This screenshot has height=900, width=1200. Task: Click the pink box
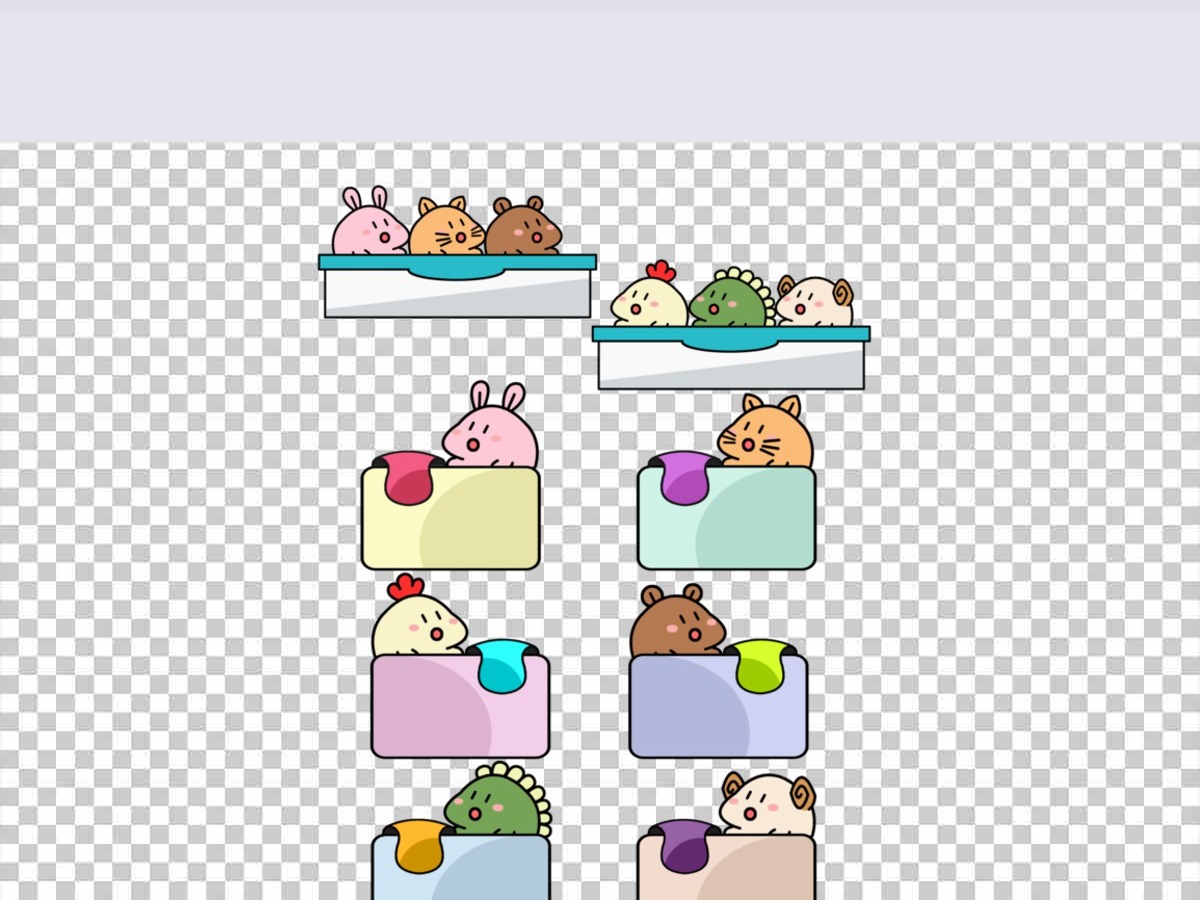(460, 706)
